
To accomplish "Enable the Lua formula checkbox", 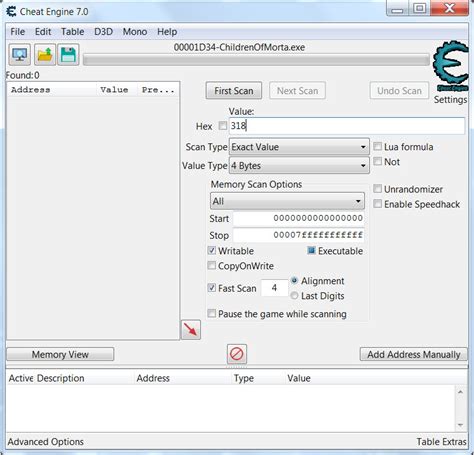I will 377,146.
